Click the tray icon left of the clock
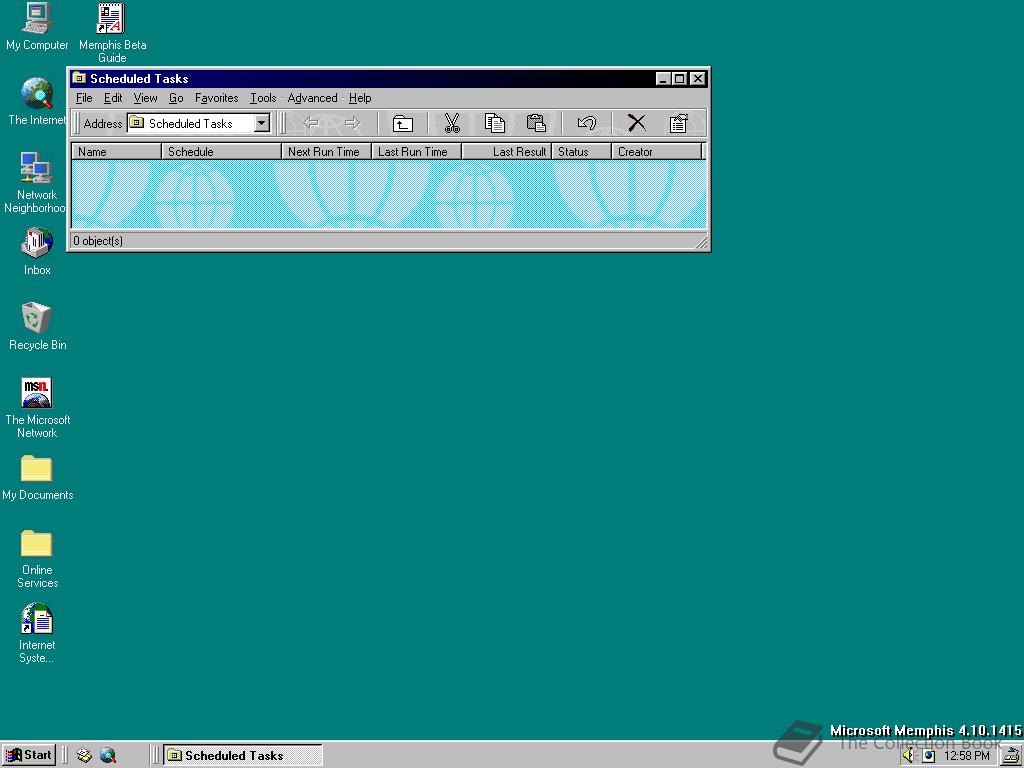 (x=929, y=756)
